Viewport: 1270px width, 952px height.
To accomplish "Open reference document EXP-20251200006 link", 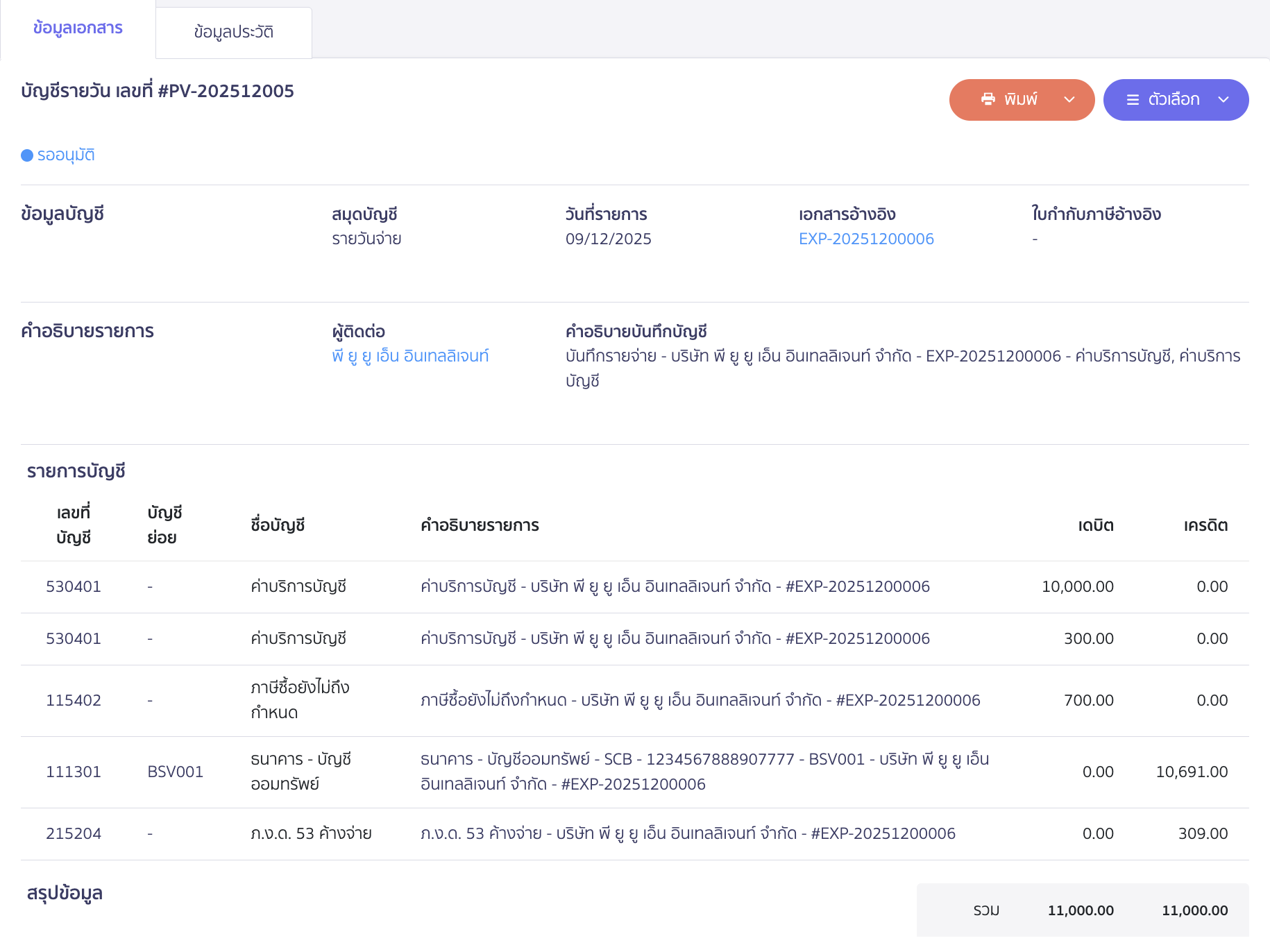I will 865,239.
